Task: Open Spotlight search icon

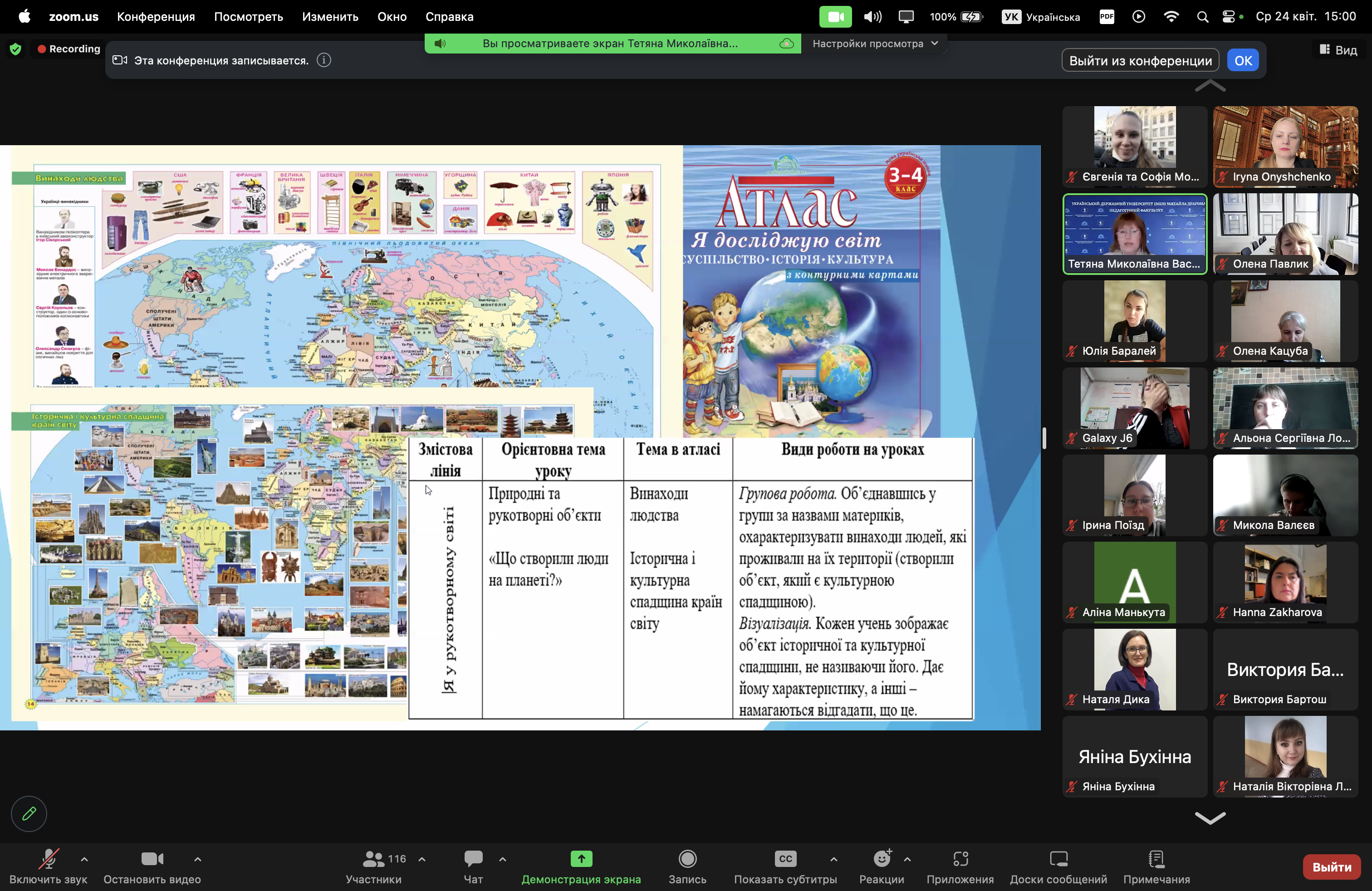Action: tap(1202, 16)
